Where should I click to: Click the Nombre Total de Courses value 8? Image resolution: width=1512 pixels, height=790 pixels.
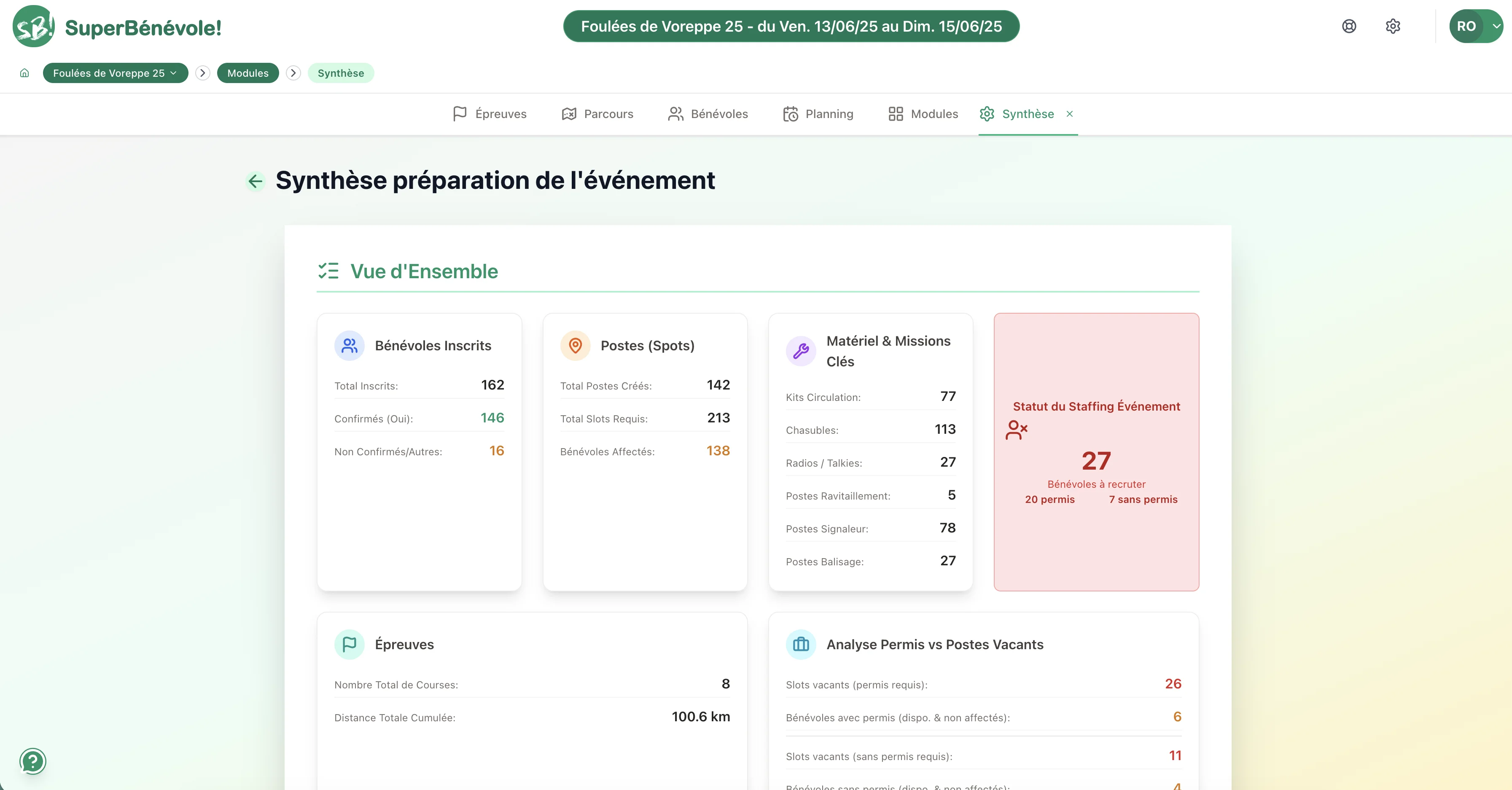(726, 684)
